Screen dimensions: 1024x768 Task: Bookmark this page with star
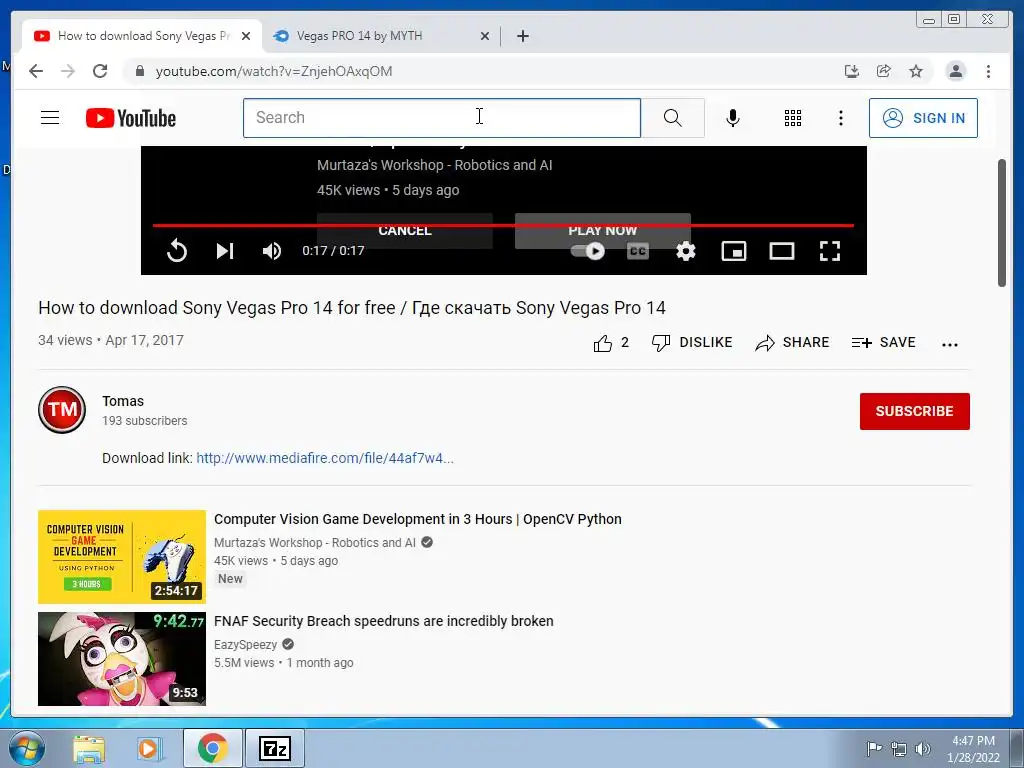[916, 71]
